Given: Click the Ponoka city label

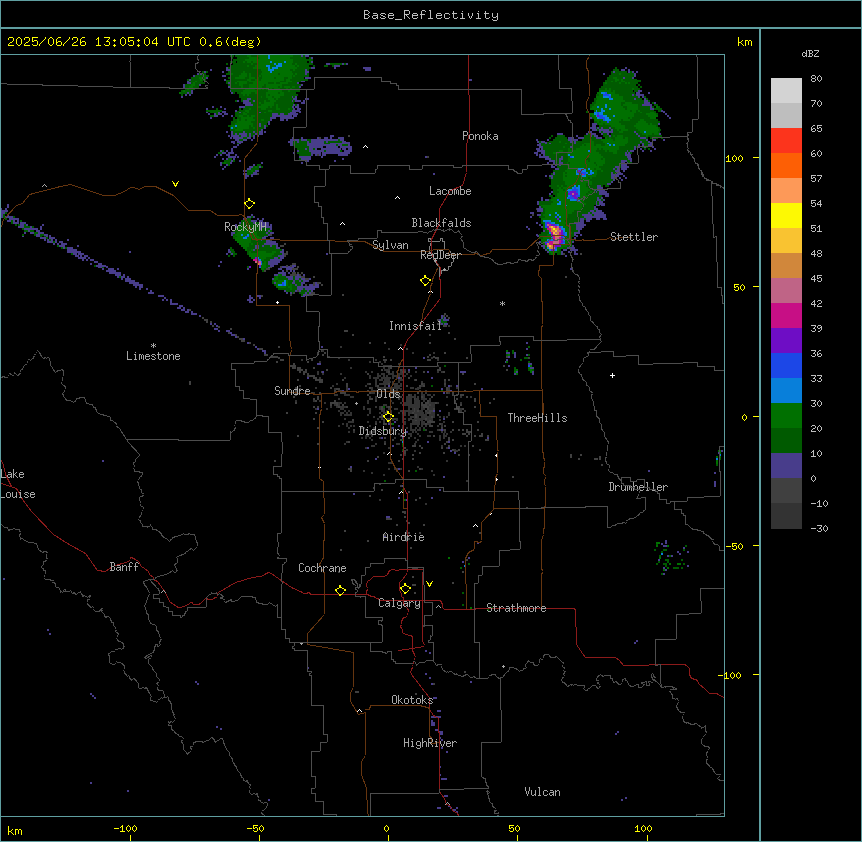Looking at the screenshot, I should [x=480, y=136].
